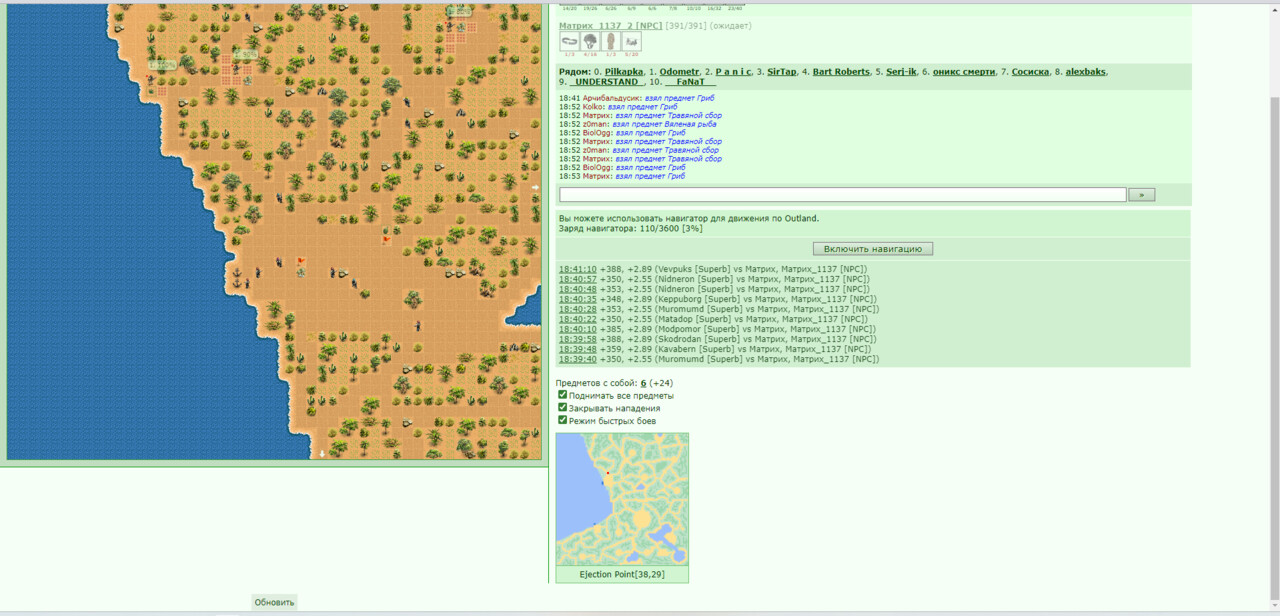Click the bottom-edge map scroll arrow

[x=322, y=454]
